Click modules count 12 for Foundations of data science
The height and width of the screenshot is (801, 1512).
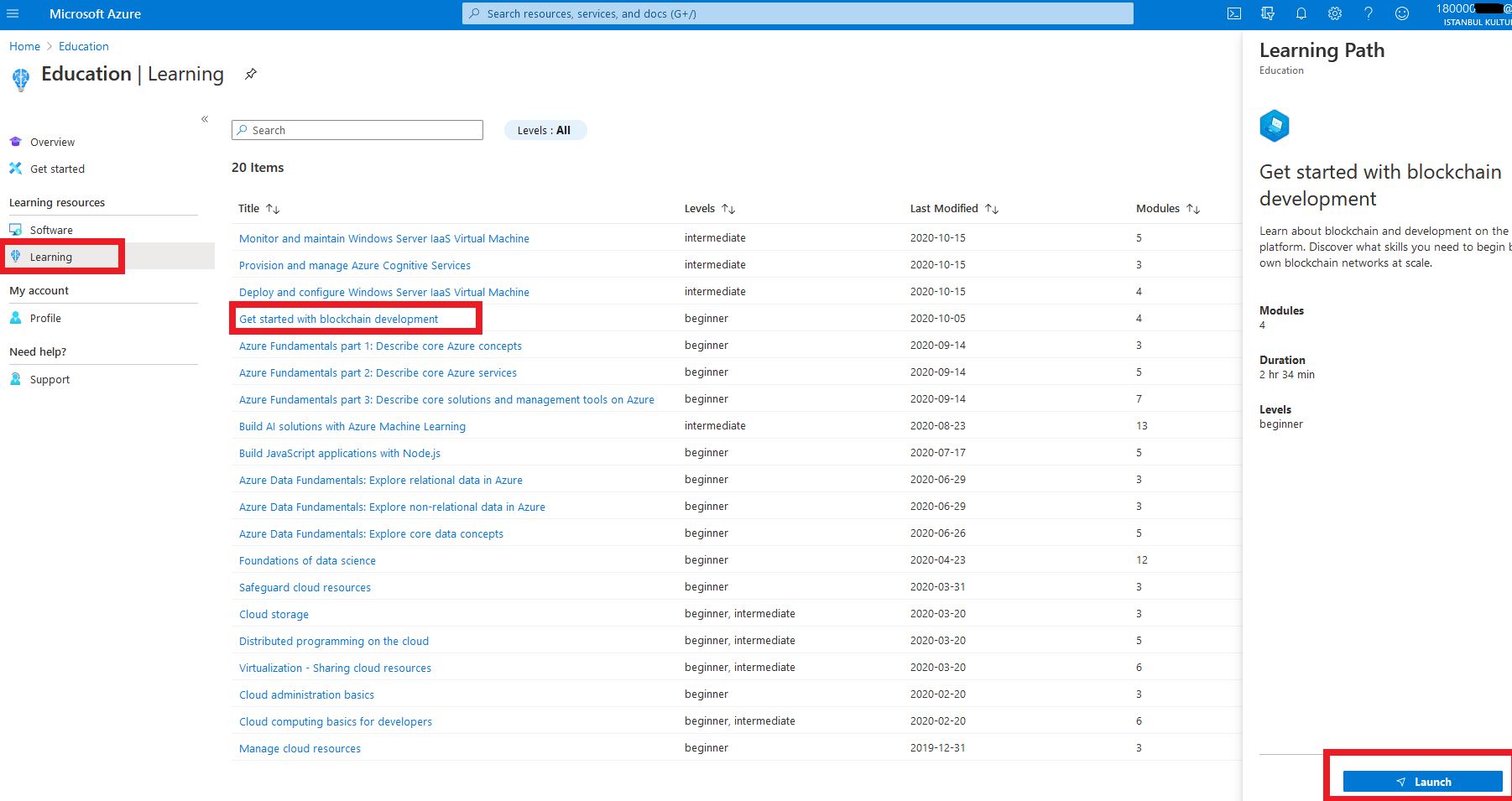pyautogui.click(x=1142, y=559)
